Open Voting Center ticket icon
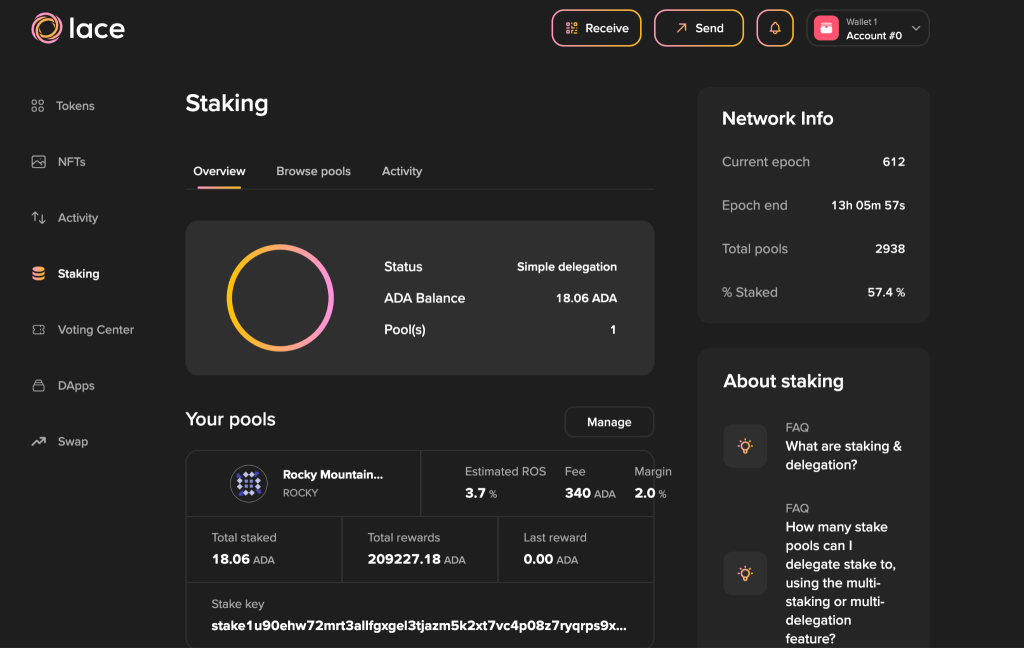 38,330
